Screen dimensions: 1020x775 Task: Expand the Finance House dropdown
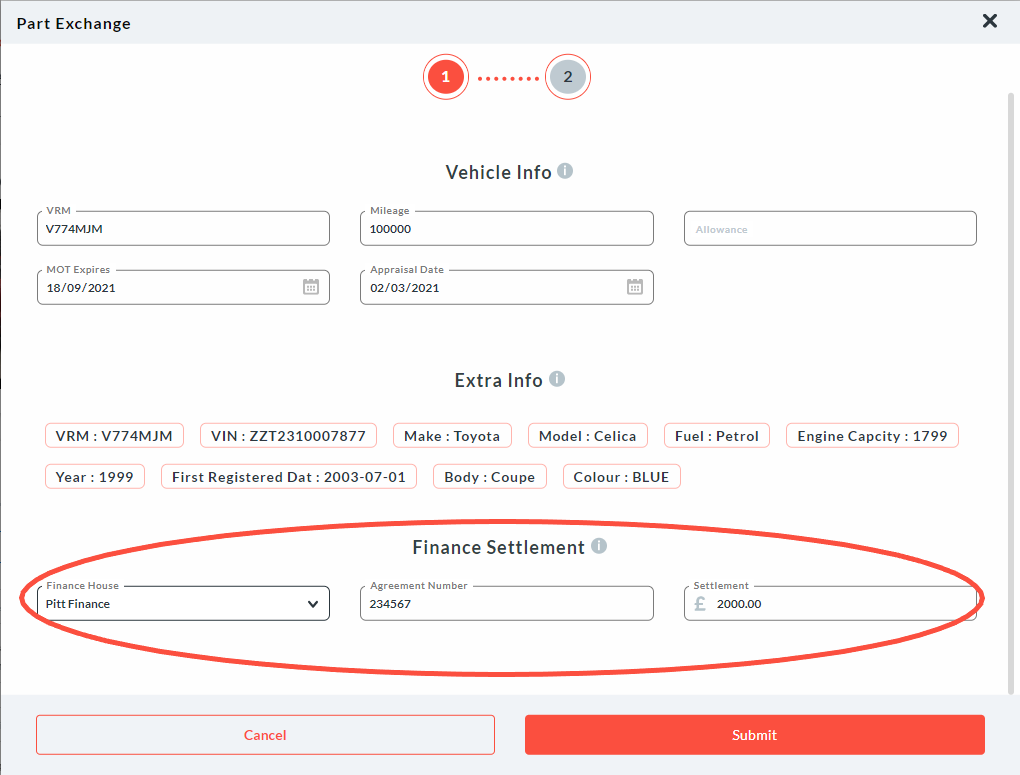[313, 604]
